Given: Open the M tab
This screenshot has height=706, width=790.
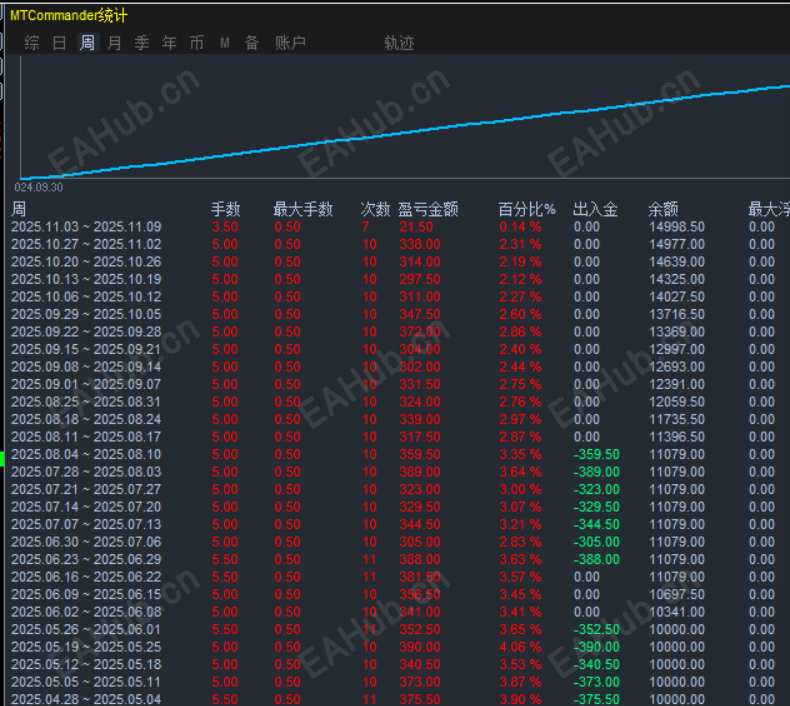Looking at the screenshot, I should tap(225, 43).
